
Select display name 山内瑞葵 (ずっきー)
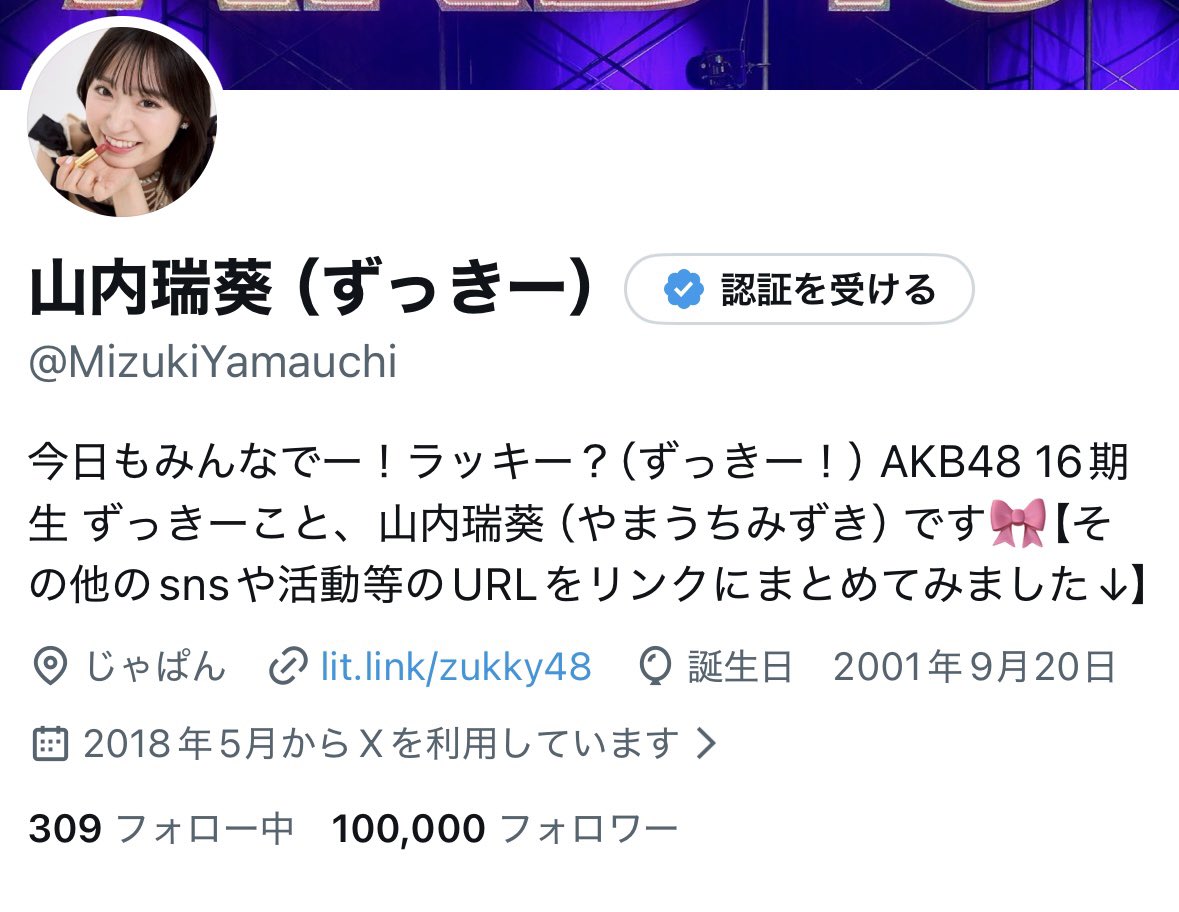(312, 288)
